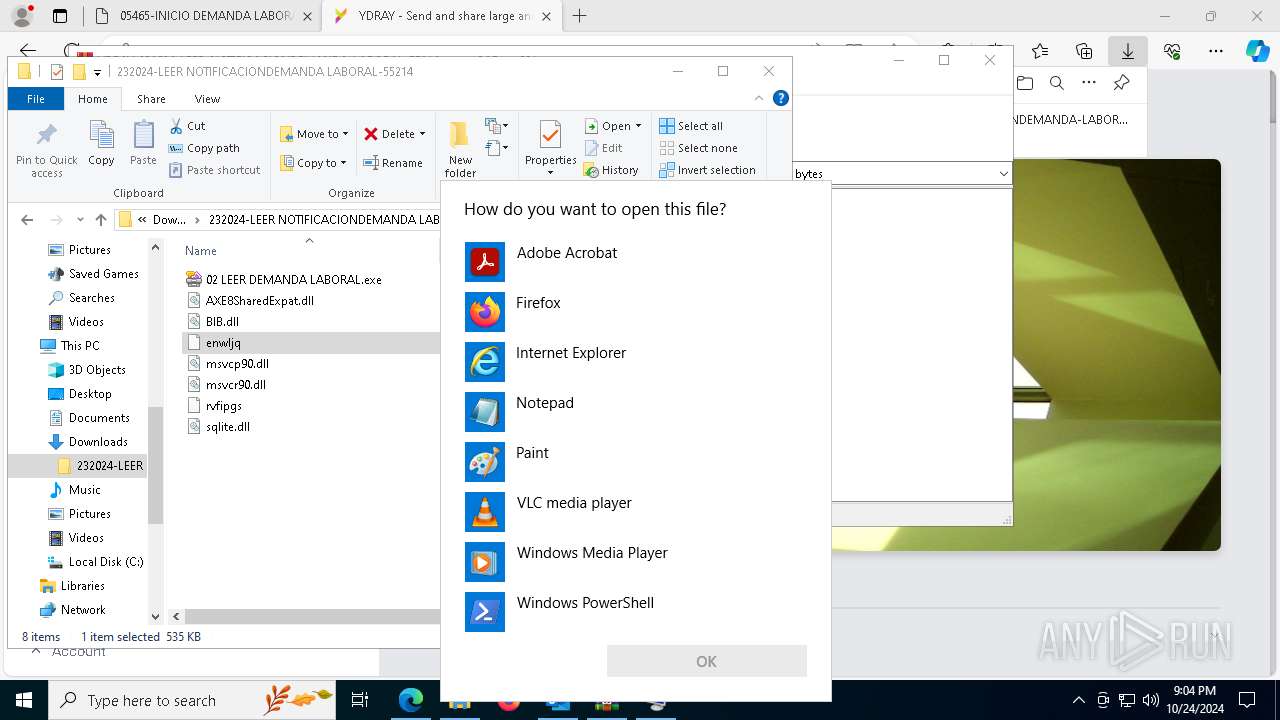Screen dimensions: 1280x720
Task: Collapse the ribbon with chevron
Action: pyautogui.click(x=759, y=98)
